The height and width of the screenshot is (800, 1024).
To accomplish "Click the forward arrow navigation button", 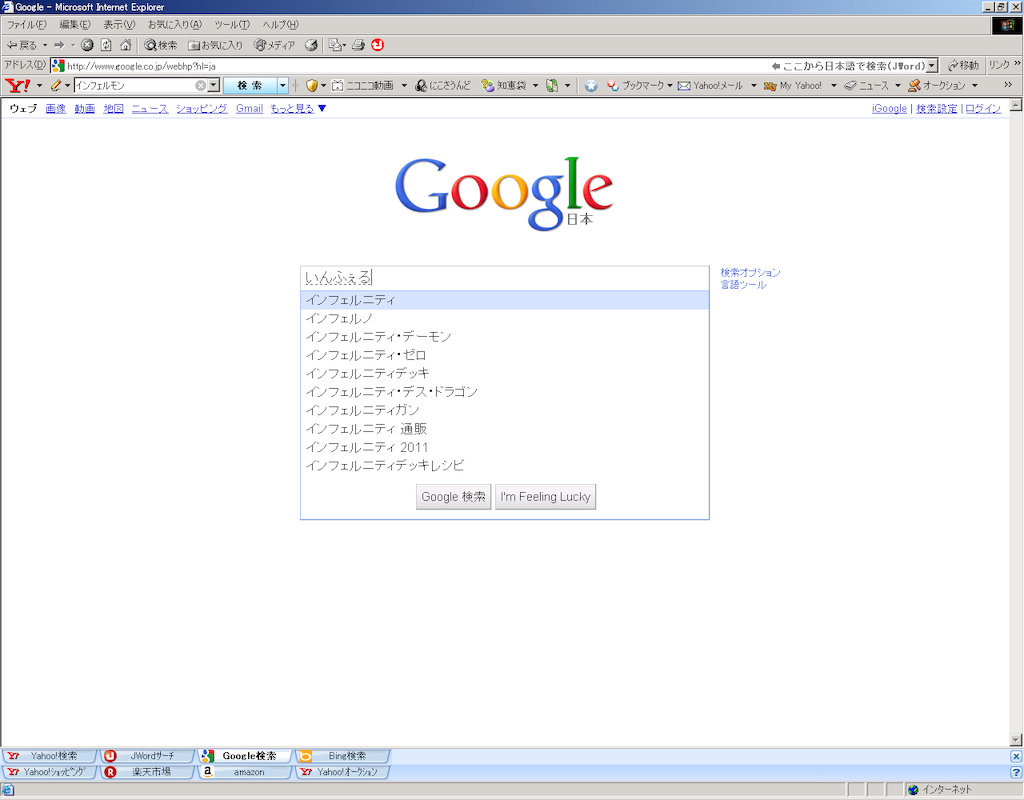I will click(59, 45).
